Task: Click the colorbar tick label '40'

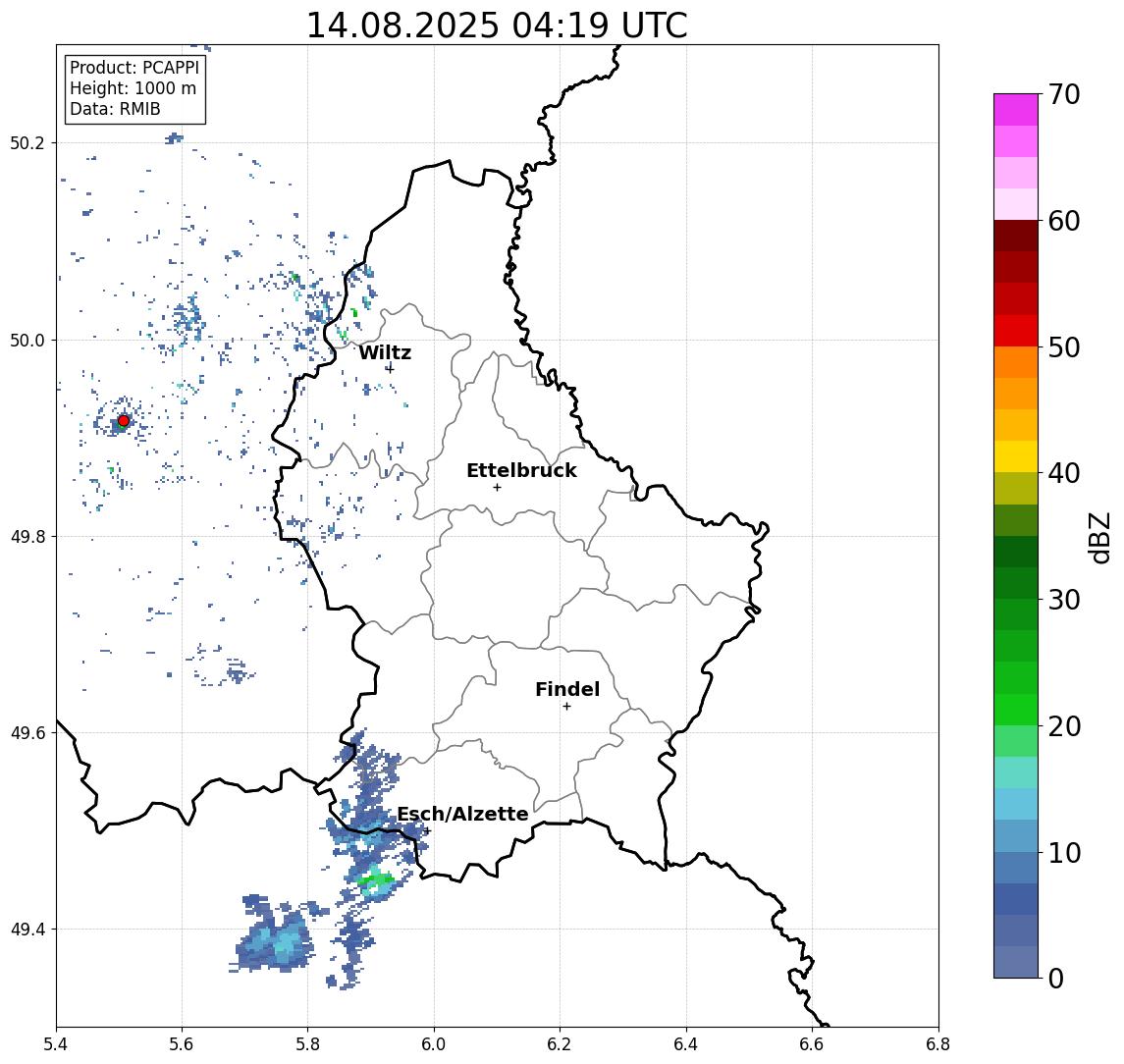Action: point(1064,473)
